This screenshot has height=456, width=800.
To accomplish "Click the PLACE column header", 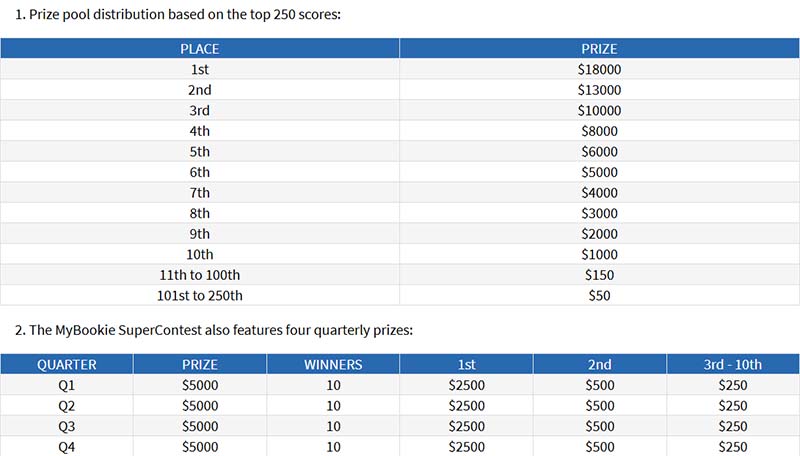I will click(x=199, y=48).
